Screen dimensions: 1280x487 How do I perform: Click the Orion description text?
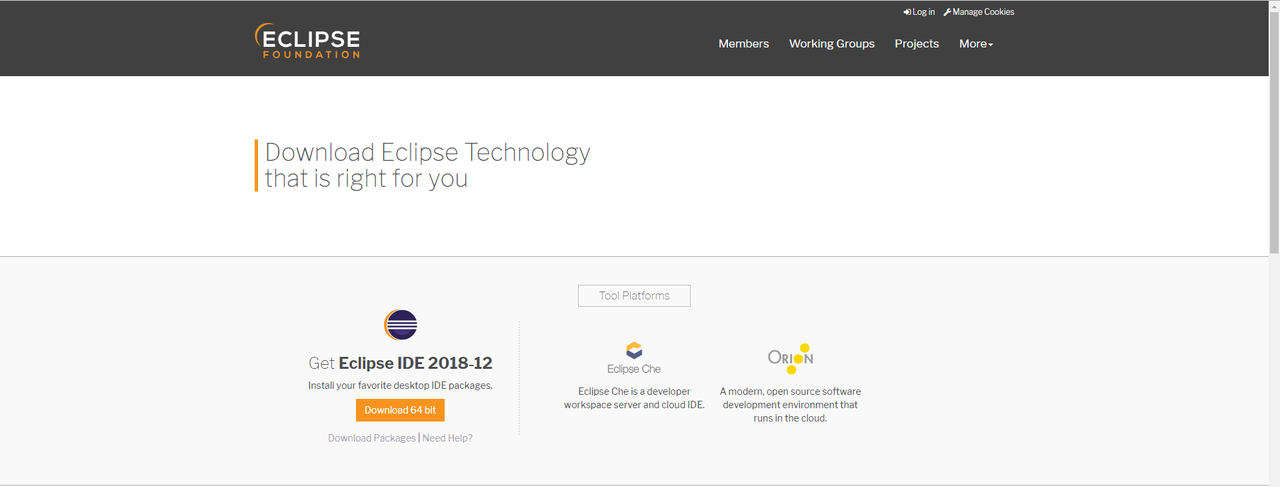[x=790, y=405]
